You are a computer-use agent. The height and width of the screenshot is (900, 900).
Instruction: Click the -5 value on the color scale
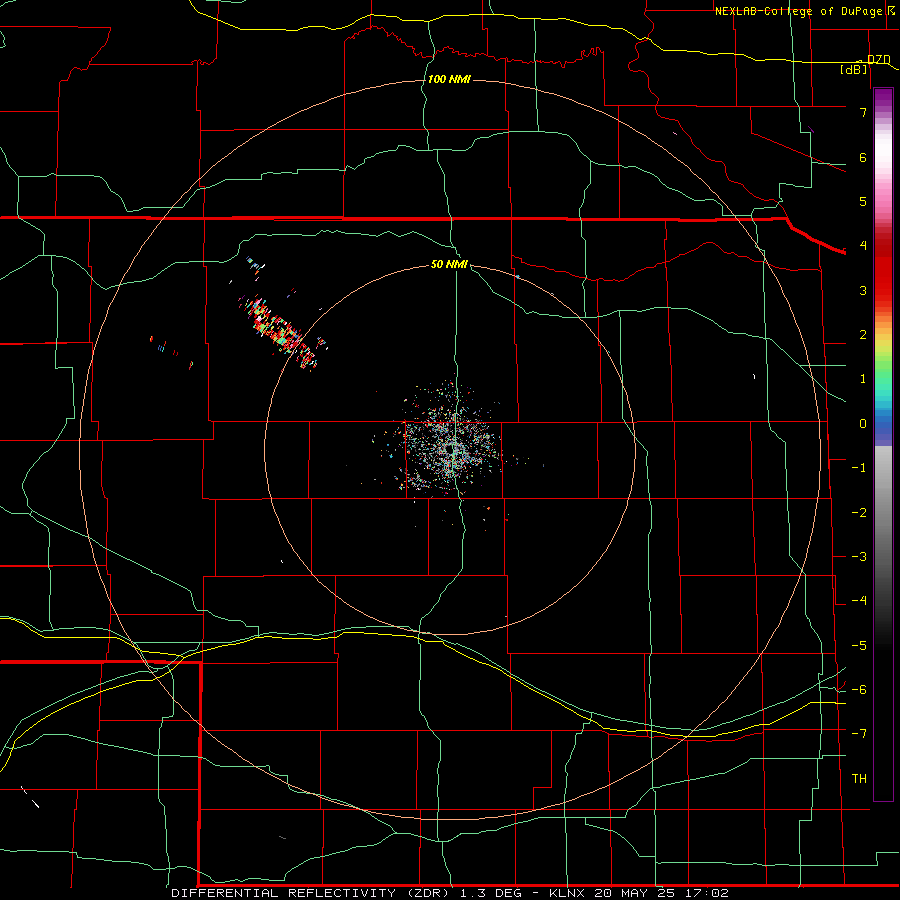point(859,646)
